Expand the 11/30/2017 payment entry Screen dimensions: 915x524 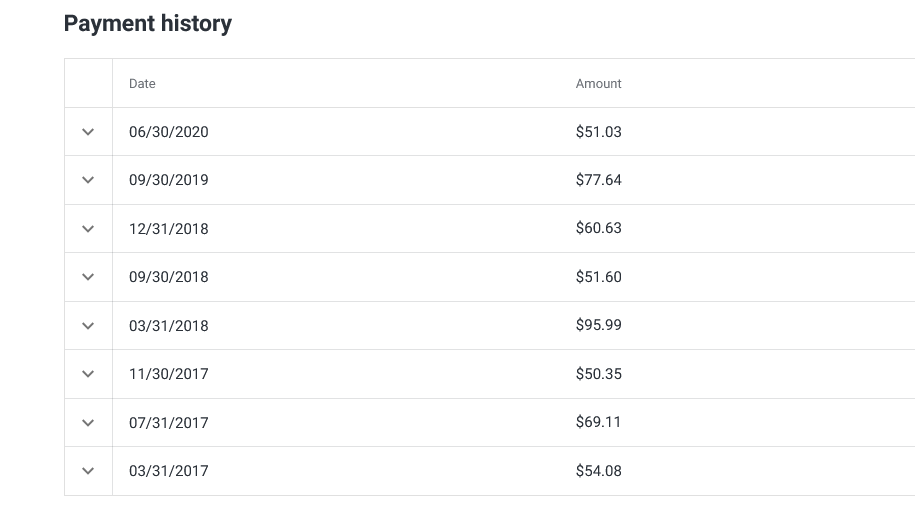coord(88,374)
